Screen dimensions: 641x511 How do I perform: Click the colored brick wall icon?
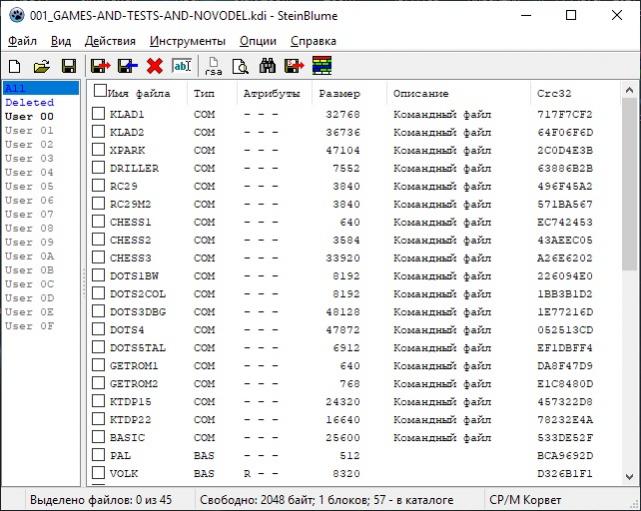(x=322, y=66)
